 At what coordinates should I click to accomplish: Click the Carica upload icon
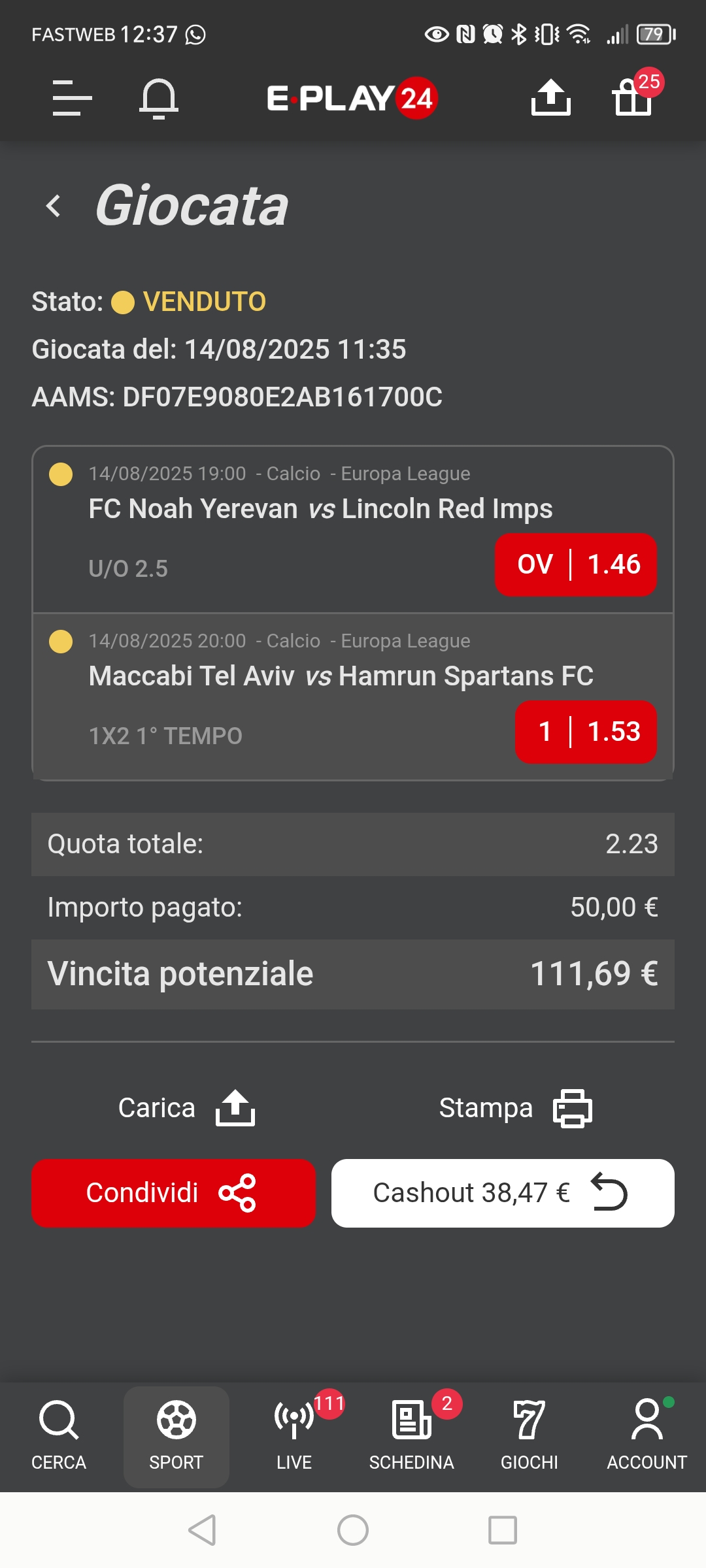(235, 1108)
